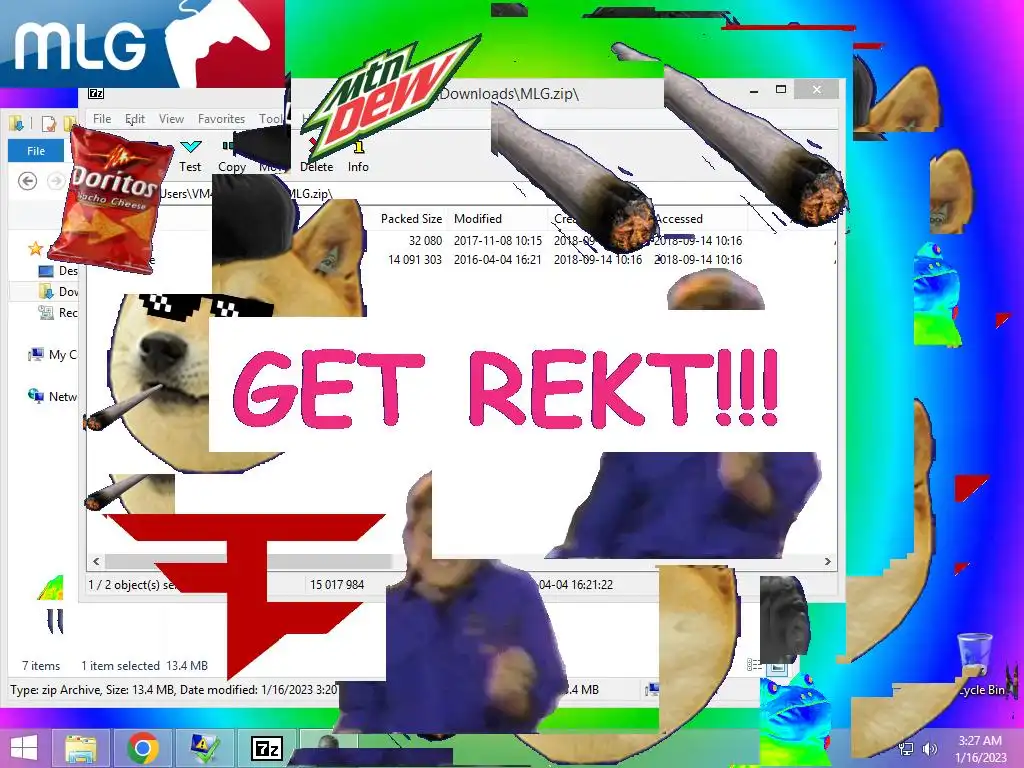Click packed size value 14 091 303

[415, 259]
